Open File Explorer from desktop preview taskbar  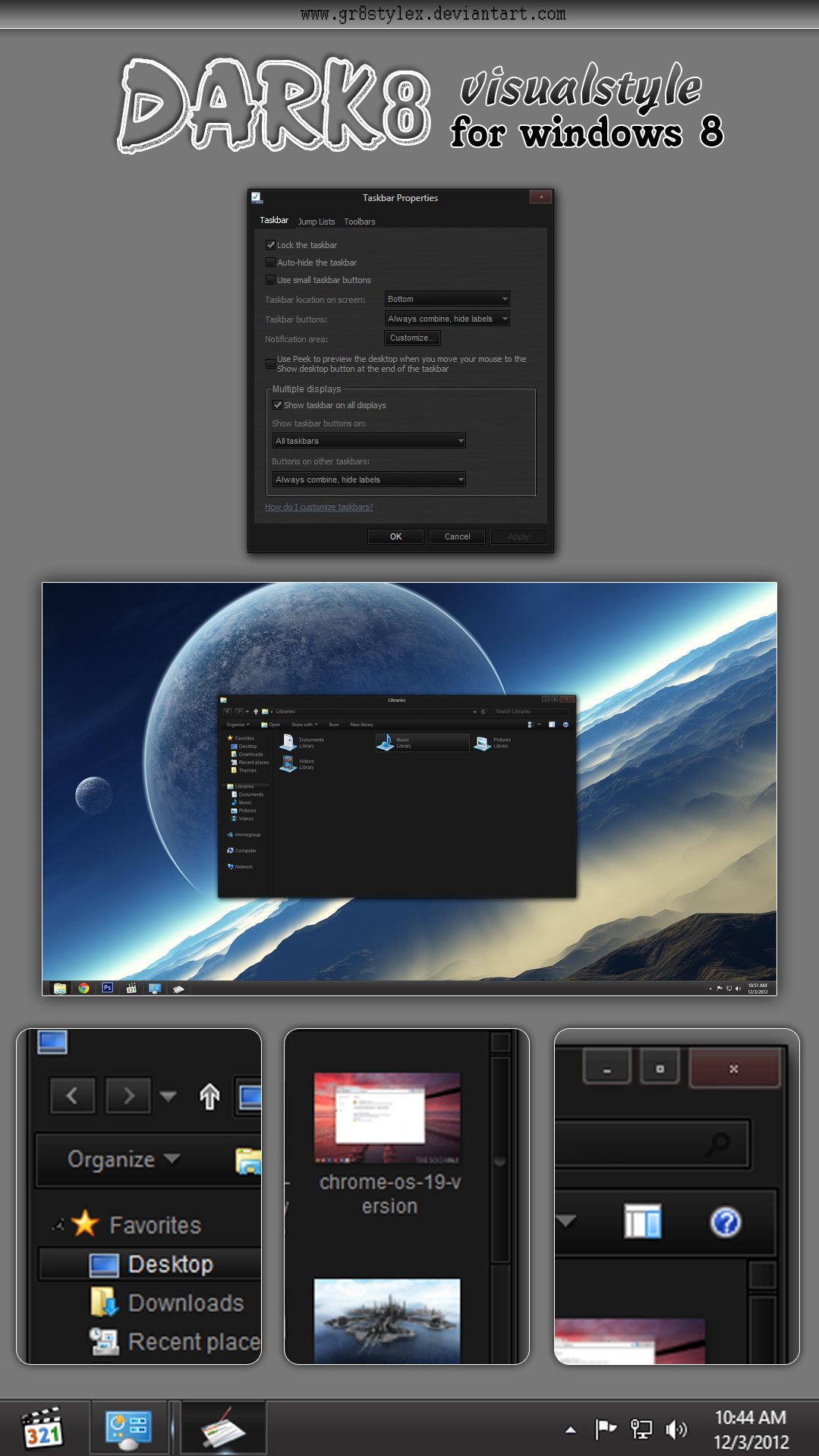60,988
